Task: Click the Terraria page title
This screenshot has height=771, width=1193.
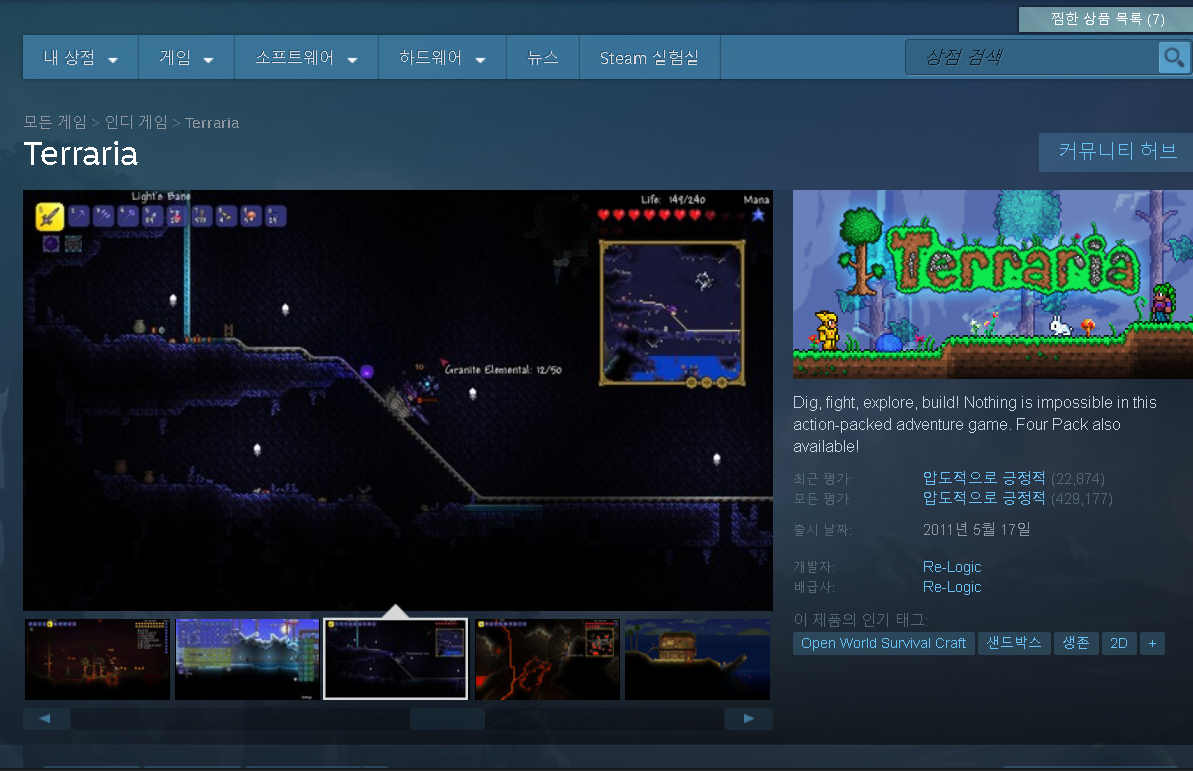Action: pos(81,154)
